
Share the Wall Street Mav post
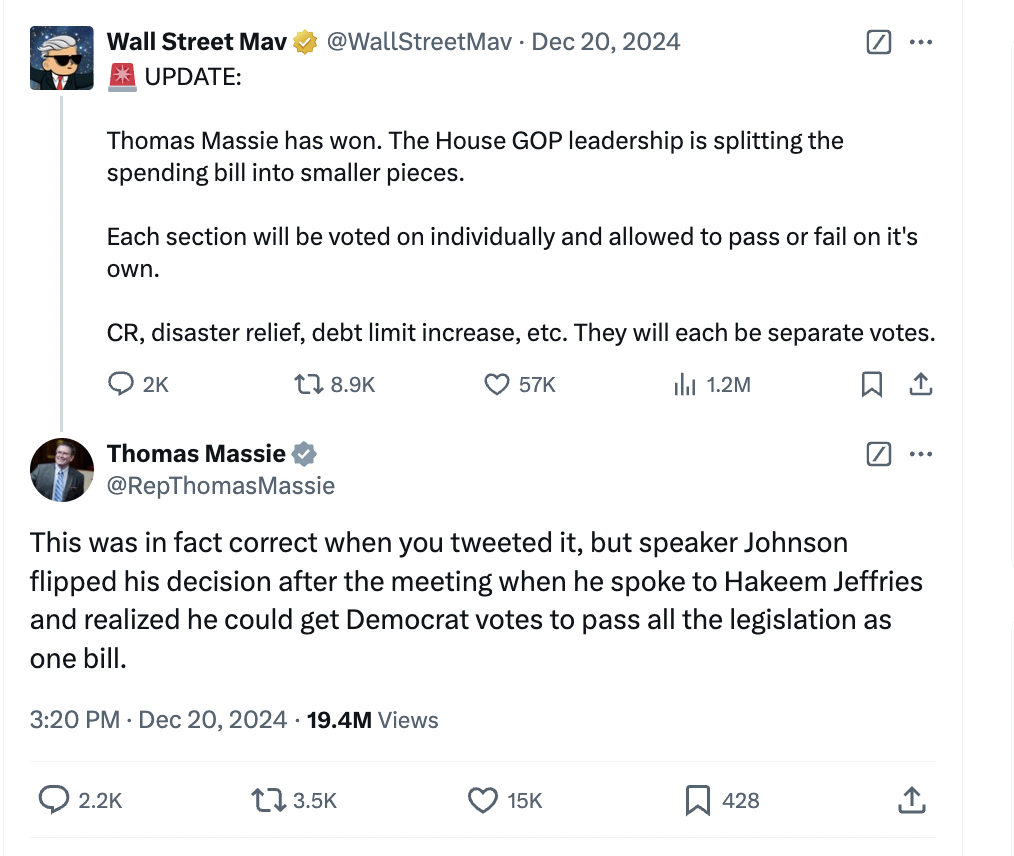click(x=921, y=384)
